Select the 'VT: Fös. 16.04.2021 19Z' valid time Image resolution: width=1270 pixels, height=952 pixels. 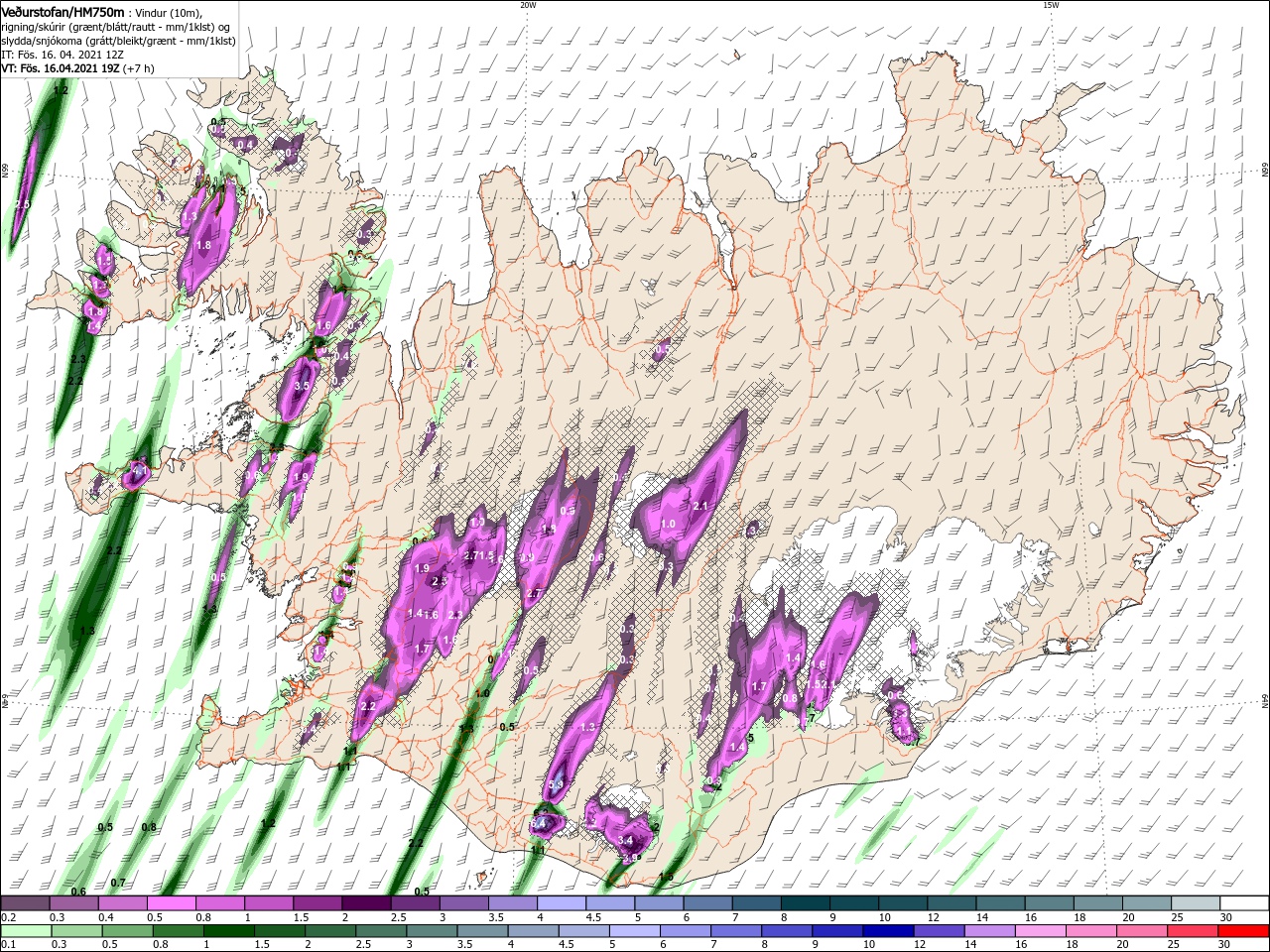[61, 68]
